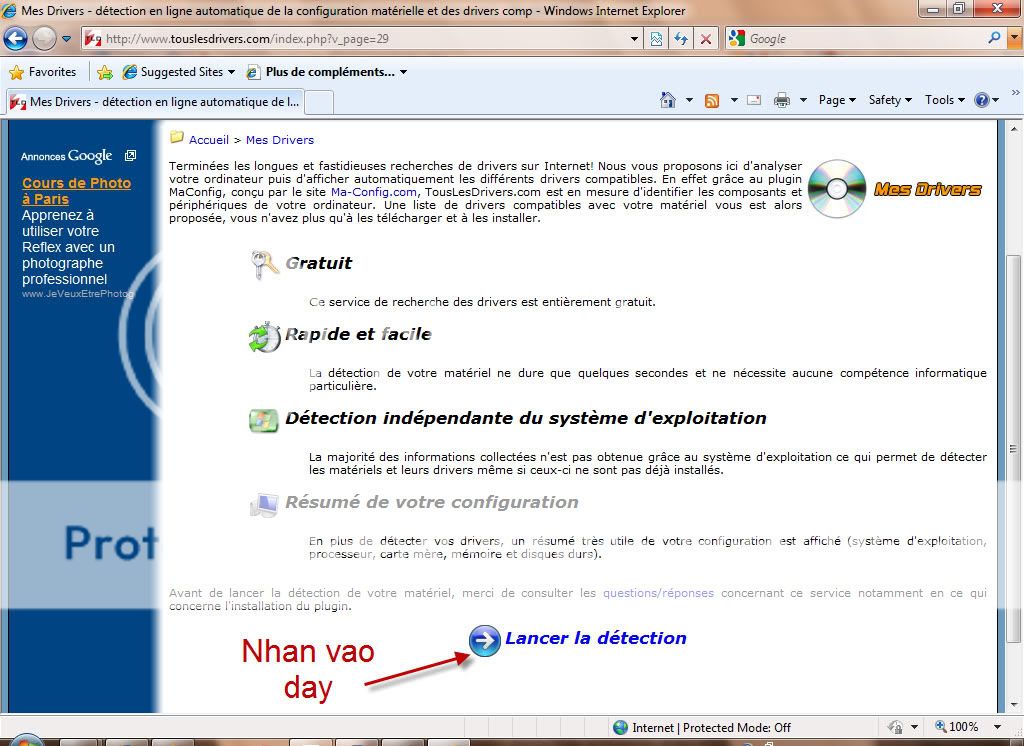The width and height of the screenshot is (1024, 746).
Task: Click the Stop loading red X icon
Action: click(706, 39)
